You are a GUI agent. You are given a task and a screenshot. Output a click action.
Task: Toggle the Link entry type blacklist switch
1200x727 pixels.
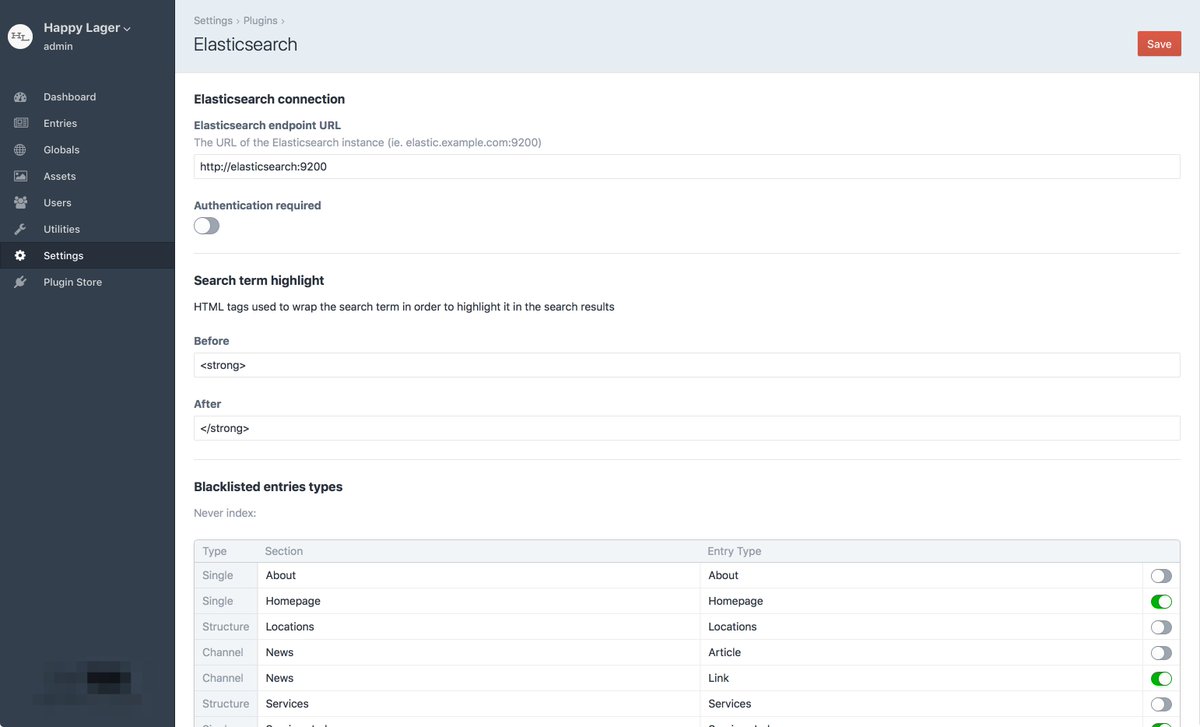(1160, 678)
